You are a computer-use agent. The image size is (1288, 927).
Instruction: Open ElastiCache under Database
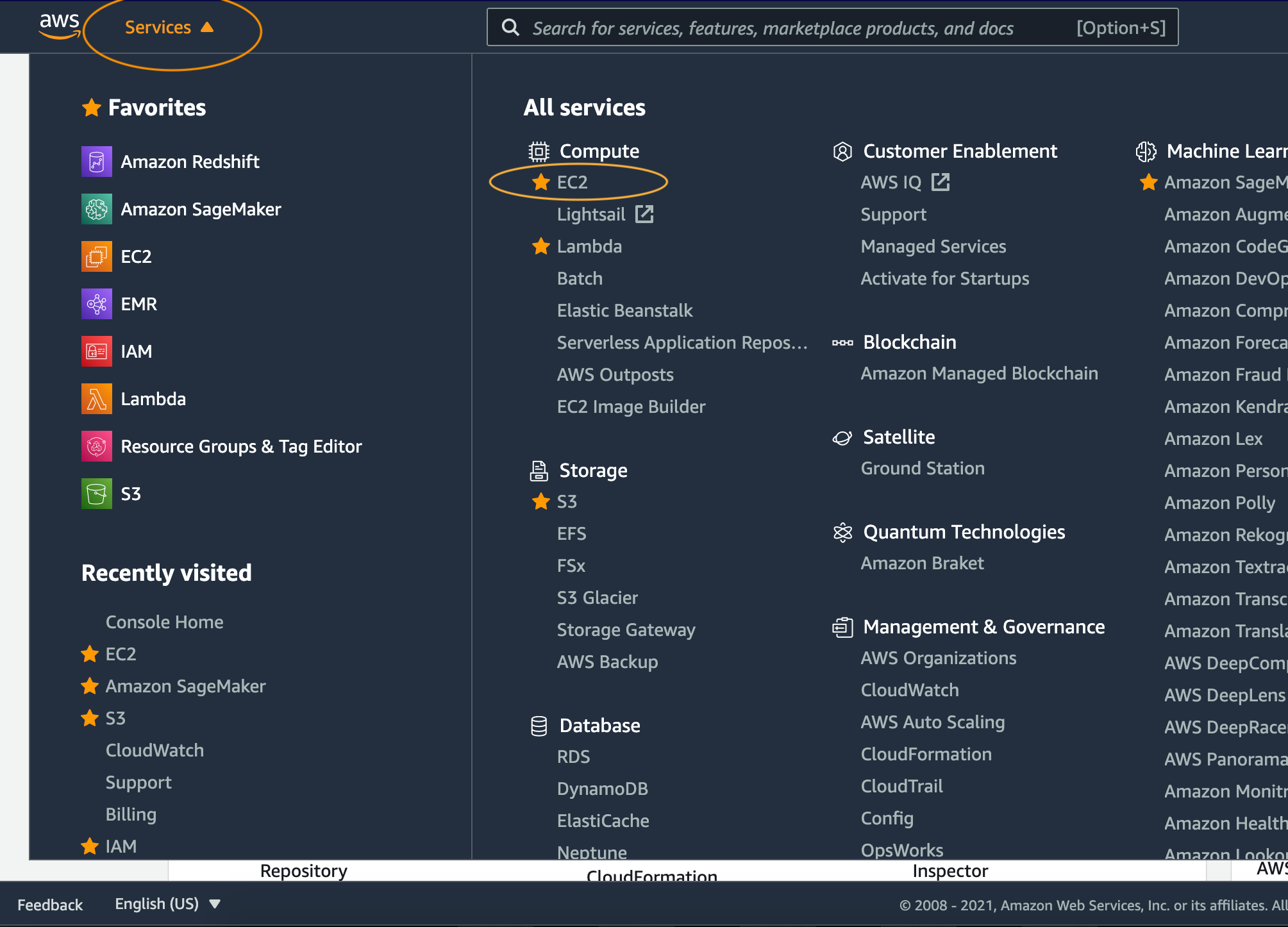click(x=603, y=821)
